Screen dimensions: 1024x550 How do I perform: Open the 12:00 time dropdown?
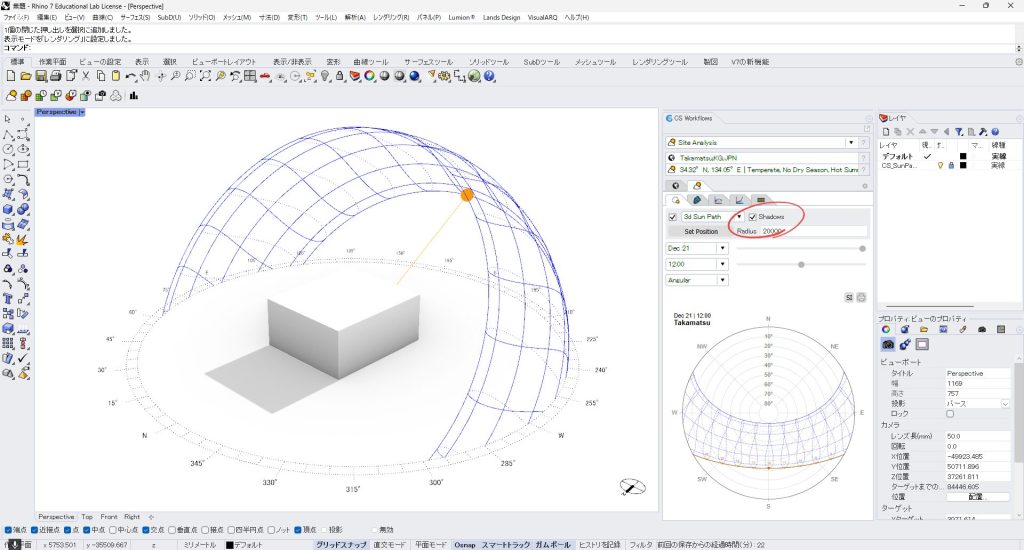[x=722, y=264]
